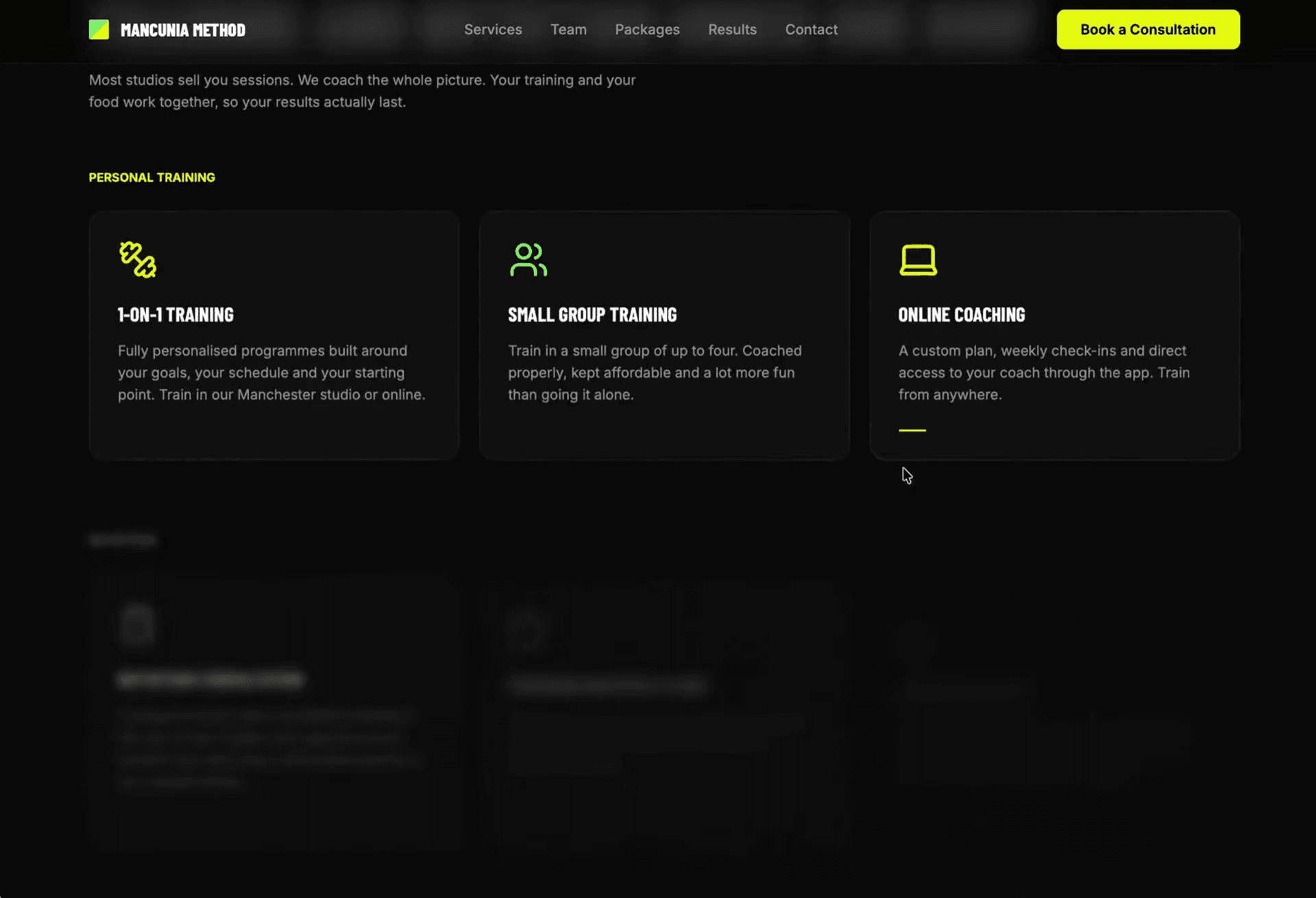Click the PERSONAL TRAINING section label

pos(152,178)
